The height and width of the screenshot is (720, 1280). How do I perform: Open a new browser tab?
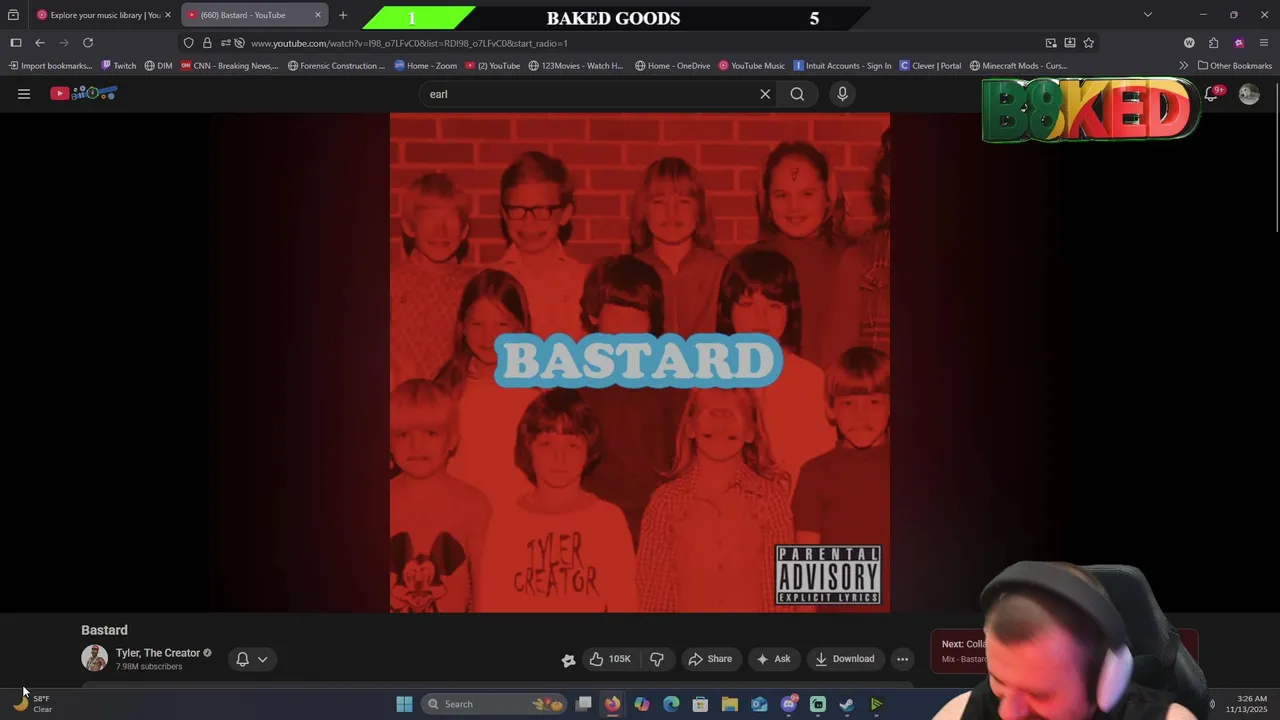343,15
